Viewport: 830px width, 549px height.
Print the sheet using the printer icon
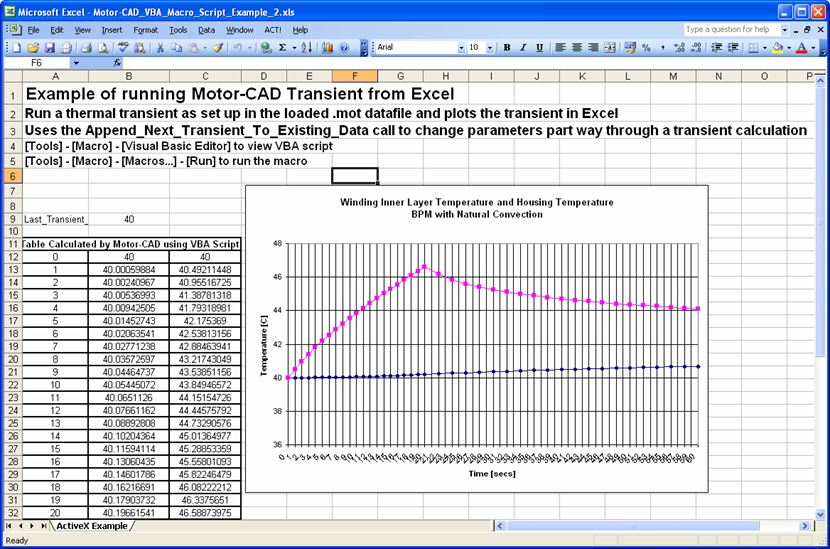[x=86, y=48]
